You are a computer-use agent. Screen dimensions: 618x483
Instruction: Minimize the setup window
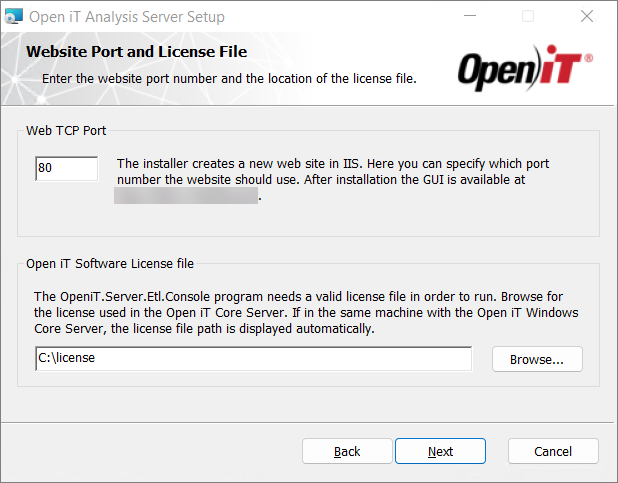[469, 16]
